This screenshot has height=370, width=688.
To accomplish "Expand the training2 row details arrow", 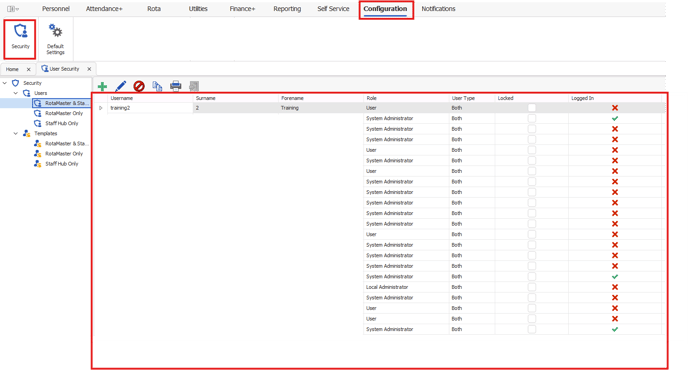I will coord(100,108).
